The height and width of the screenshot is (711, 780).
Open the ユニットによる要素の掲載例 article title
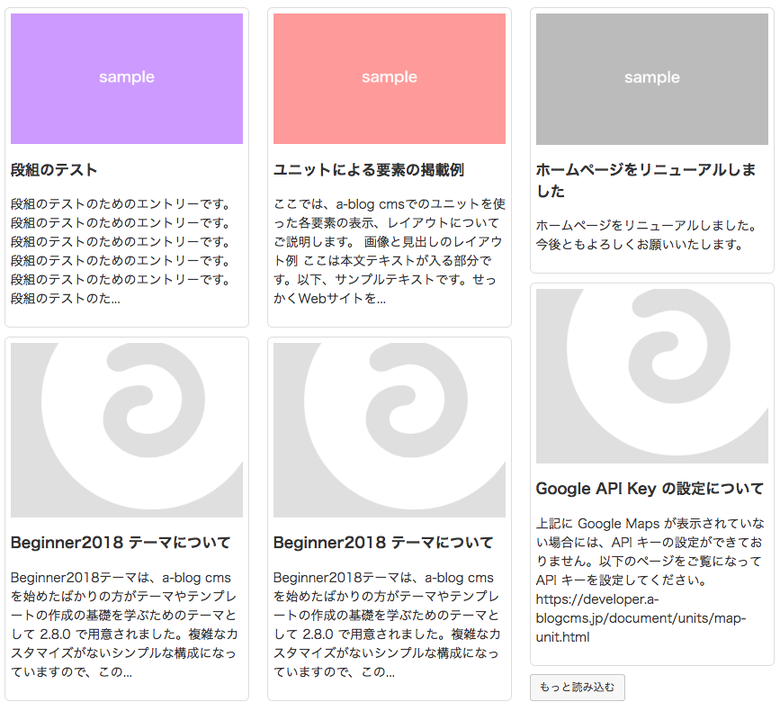coord(368,170)
